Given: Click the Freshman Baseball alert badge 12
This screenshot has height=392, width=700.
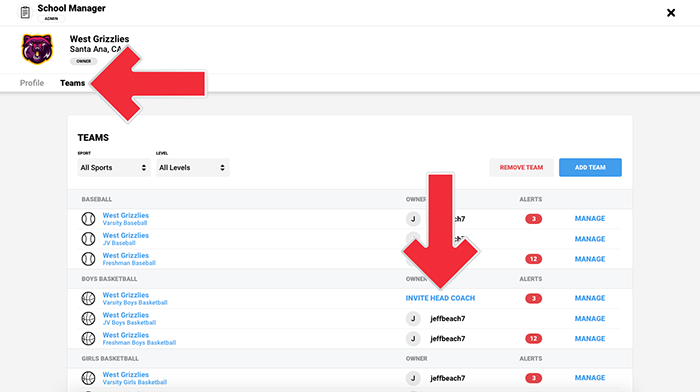Looking at the screenshot, I should click(533, 259).
